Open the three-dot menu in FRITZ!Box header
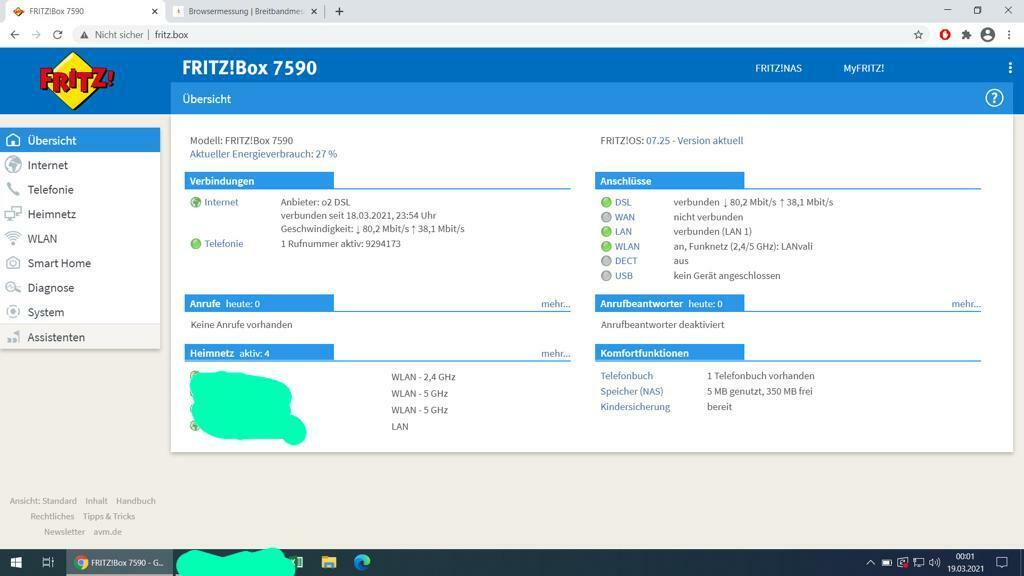1024x576 pixels. [1010, 68]
